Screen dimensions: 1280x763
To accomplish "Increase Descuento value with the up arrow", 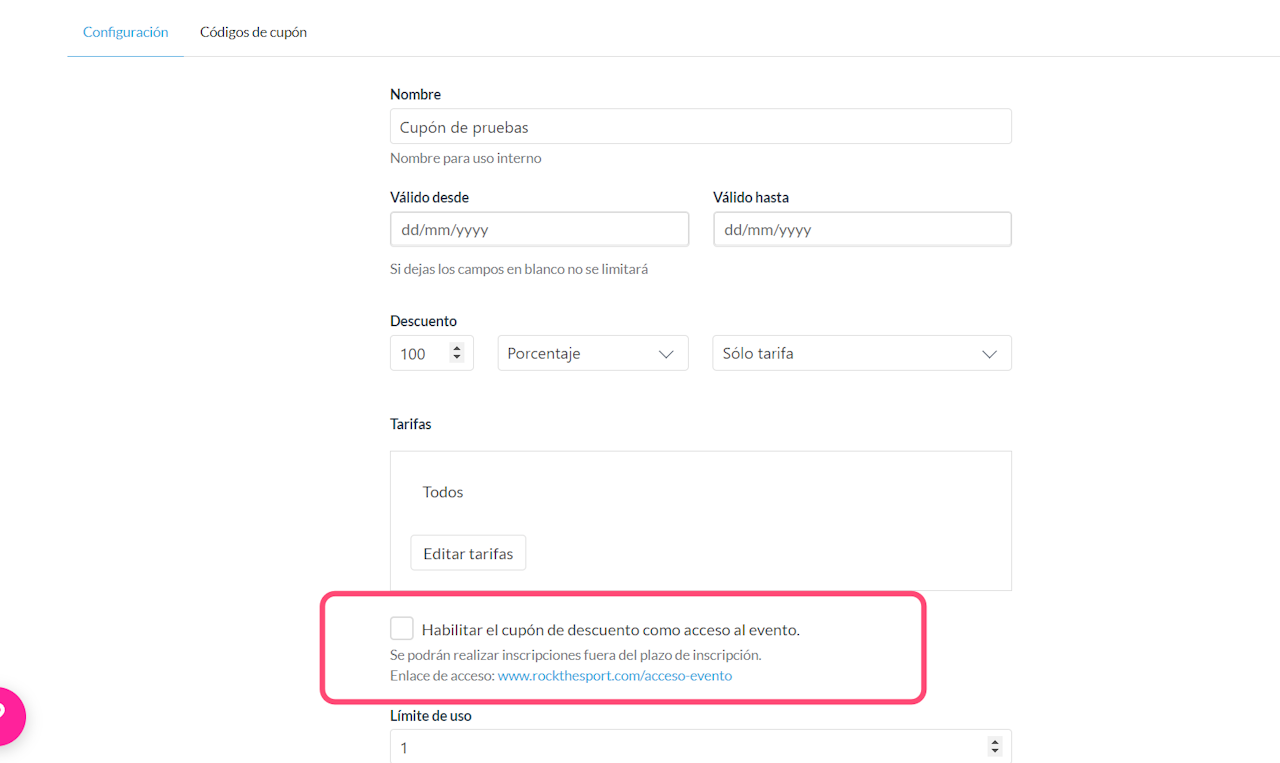I will click(x=457, y=349).
